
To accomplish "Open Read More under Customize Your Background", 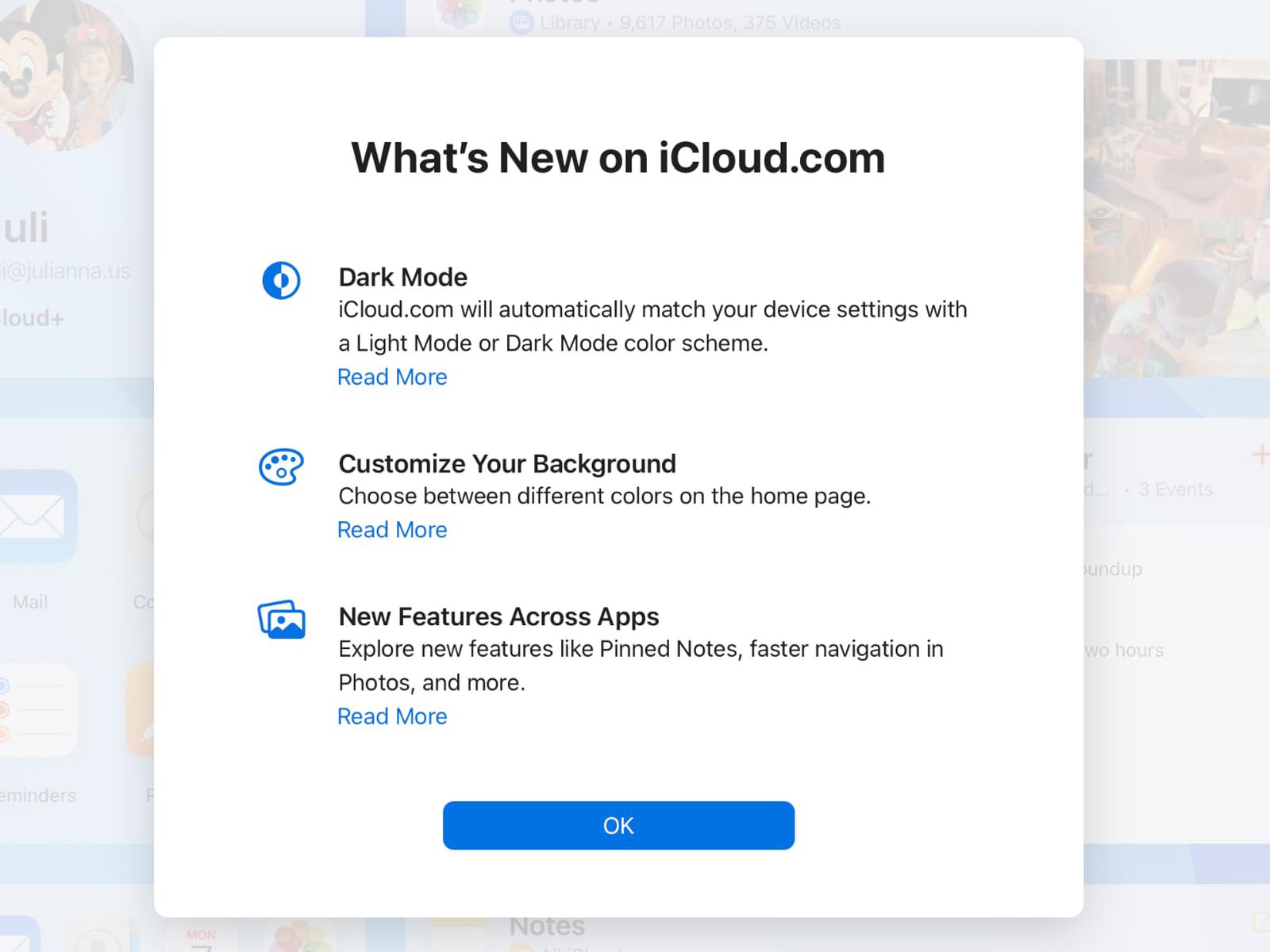I will [392, 530].
